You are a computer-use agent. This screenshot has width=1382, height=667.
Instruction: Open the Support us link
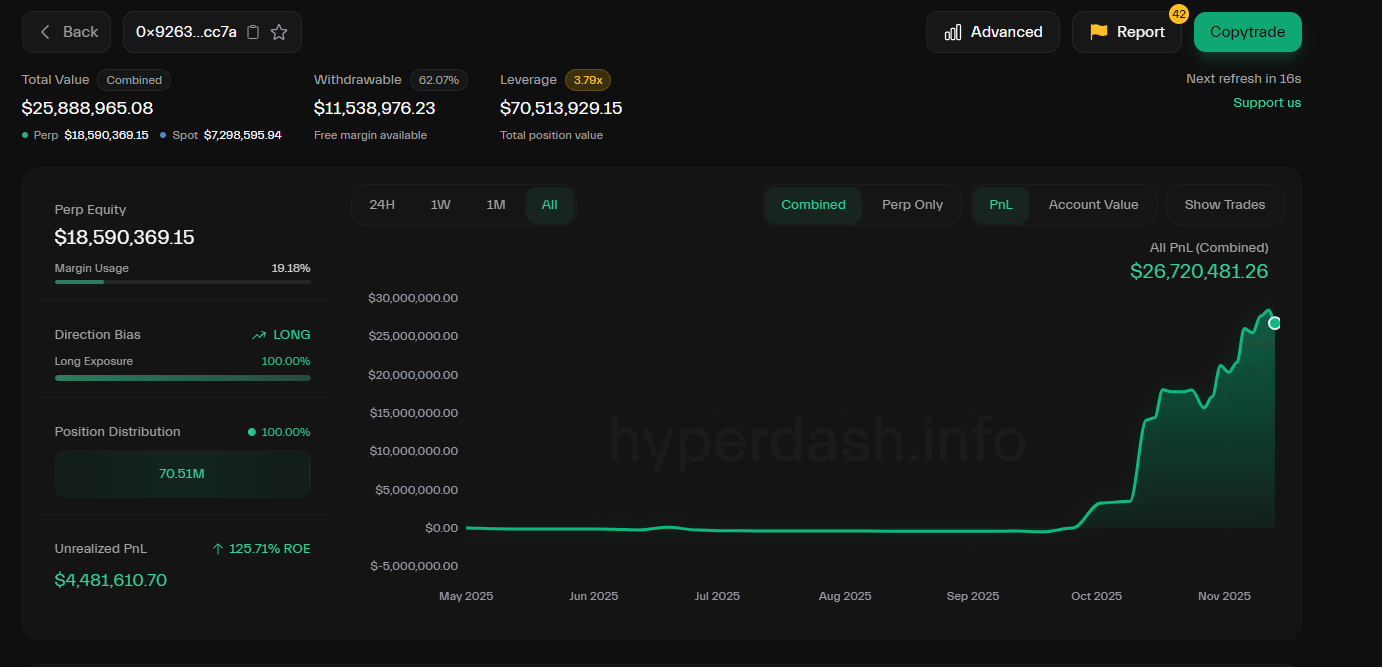[x=1266, y=103]
